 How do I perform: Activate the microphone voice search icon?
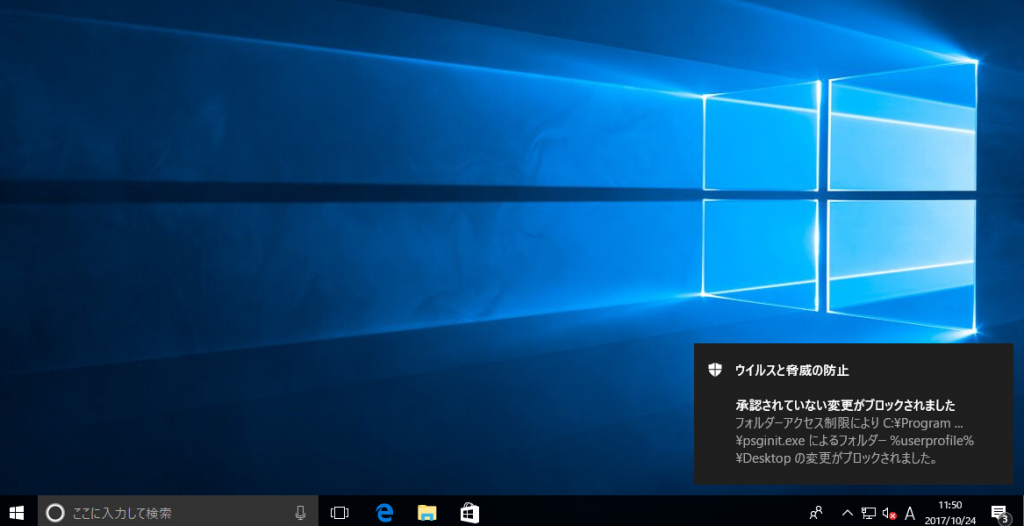[300, 513]
